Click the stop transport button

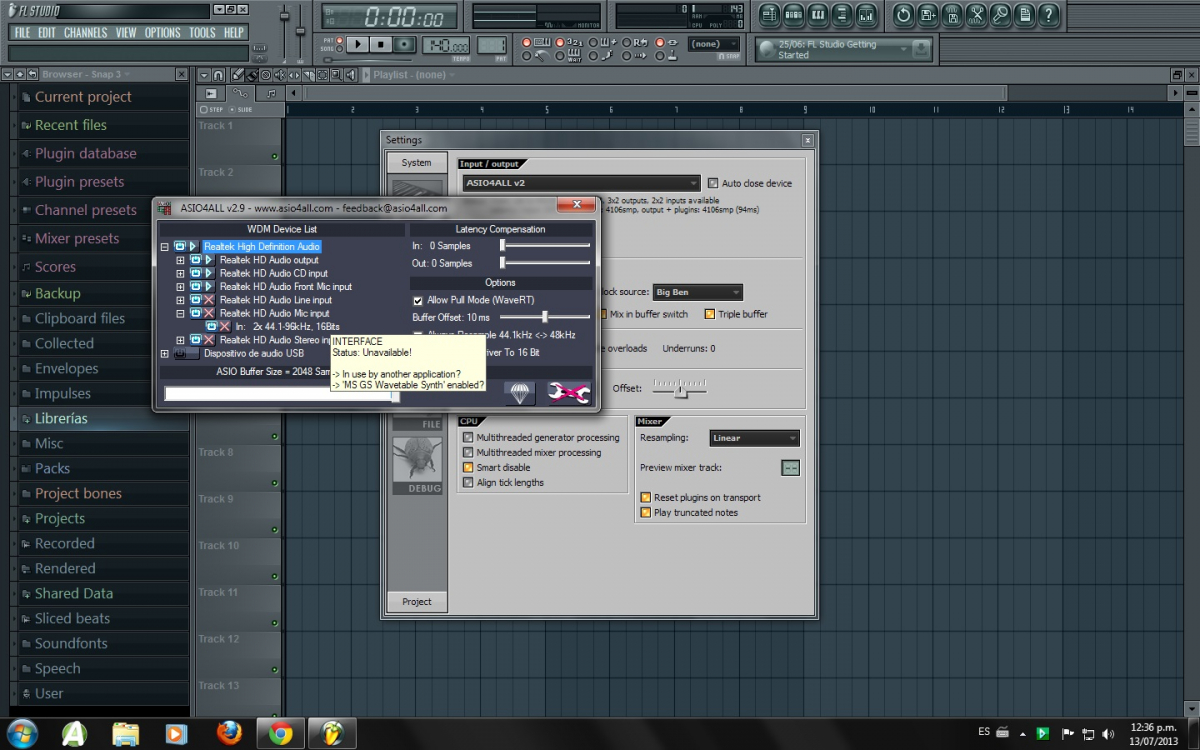tap(381, 45)
